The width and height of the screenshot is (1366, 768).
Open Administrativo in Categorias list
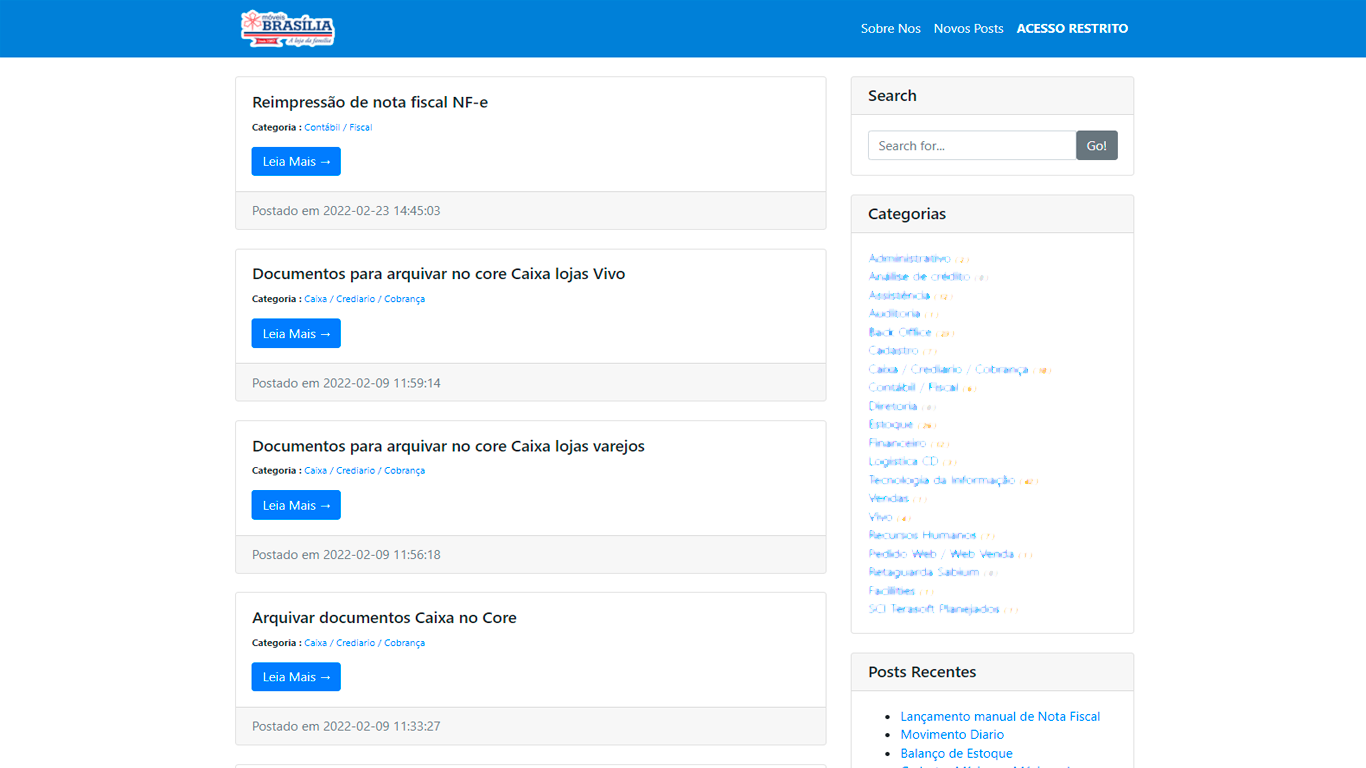click(909, 259)
